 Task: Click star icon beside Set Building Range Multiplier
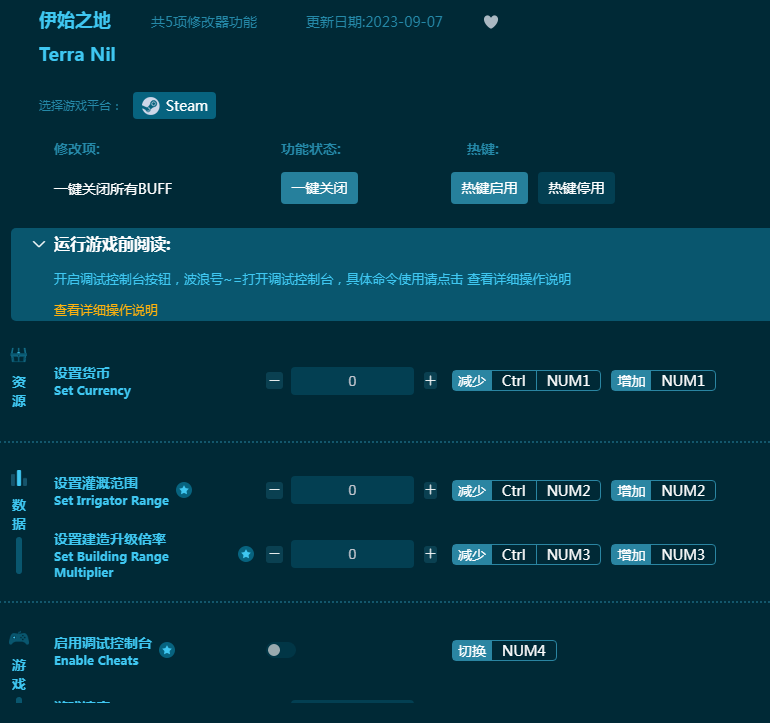pos(246,554)
